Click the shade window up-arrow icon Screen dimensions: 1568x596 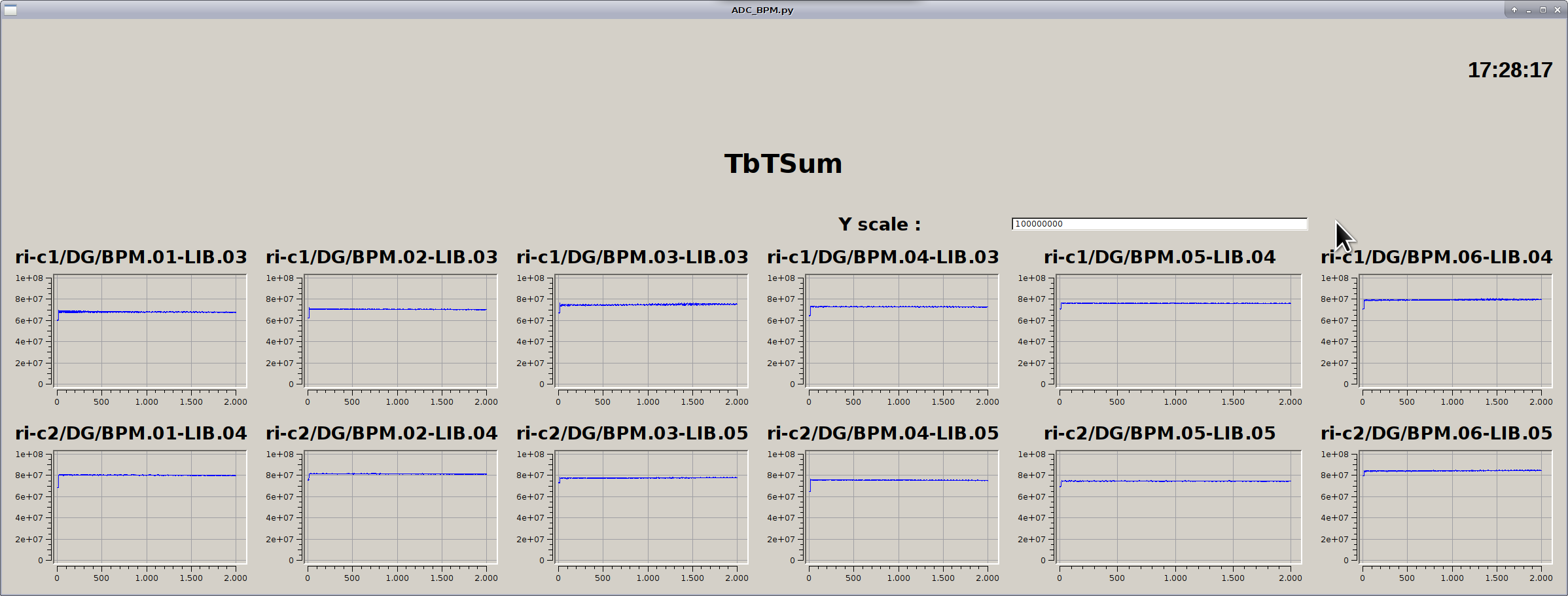point(1514,10)
